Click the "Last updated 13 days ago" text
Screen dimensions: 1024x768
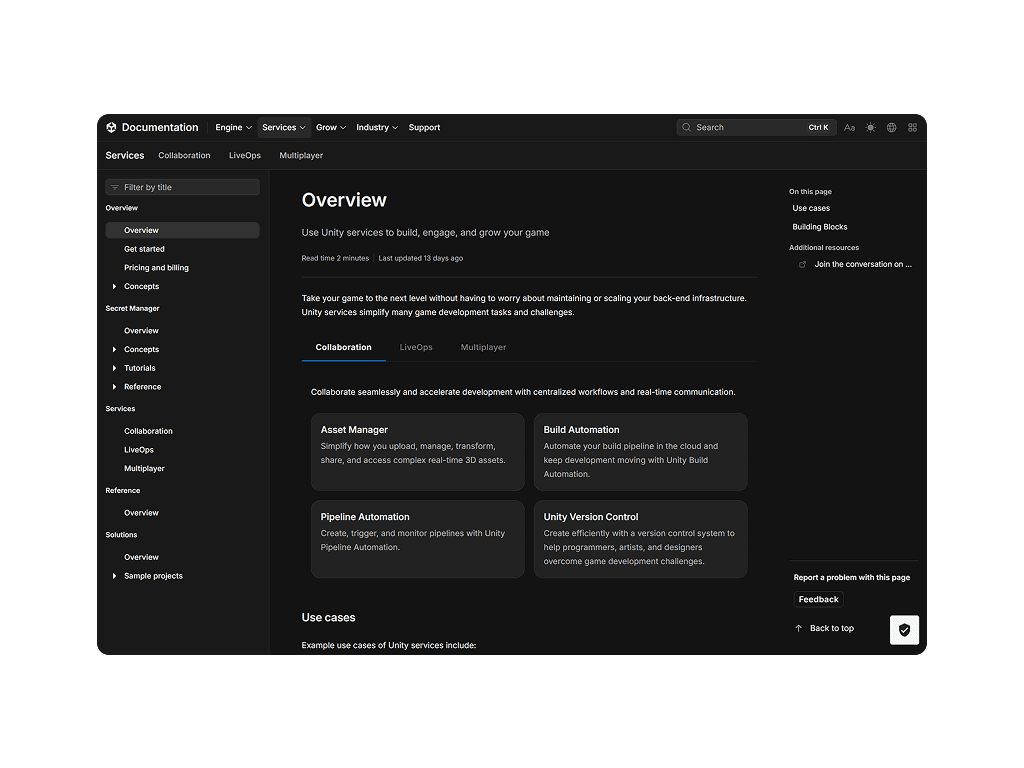(x=421, y=259)
